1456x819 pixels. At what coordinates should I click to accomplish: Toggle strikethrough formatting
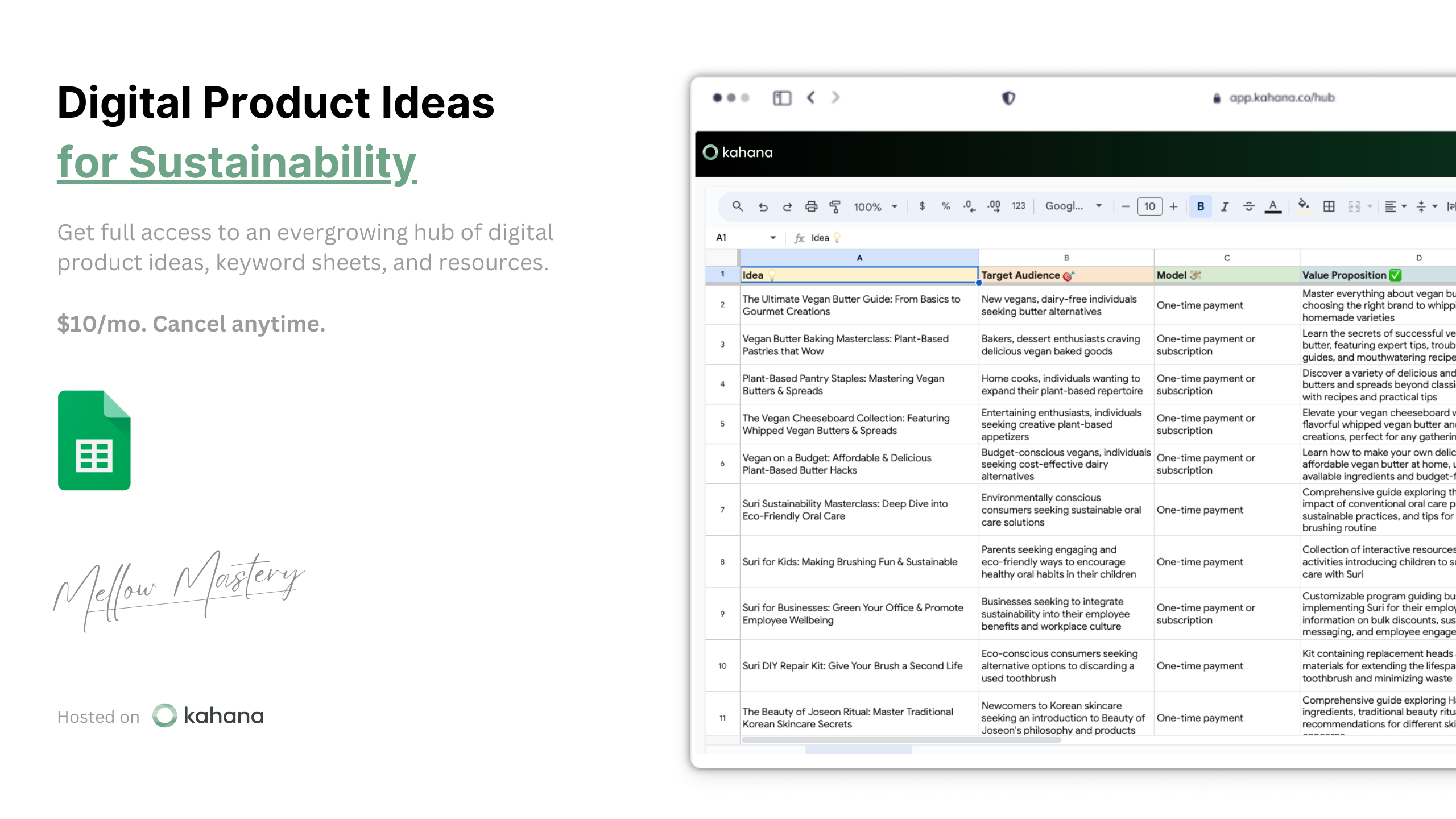(1249, 206)
